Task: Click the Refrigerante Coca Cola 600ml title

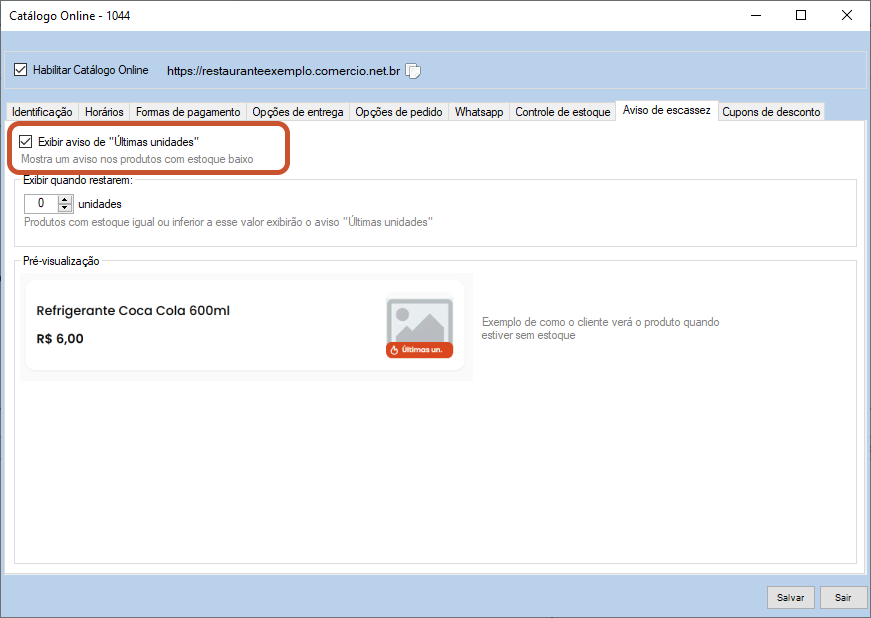Action: tap(133, 310)
